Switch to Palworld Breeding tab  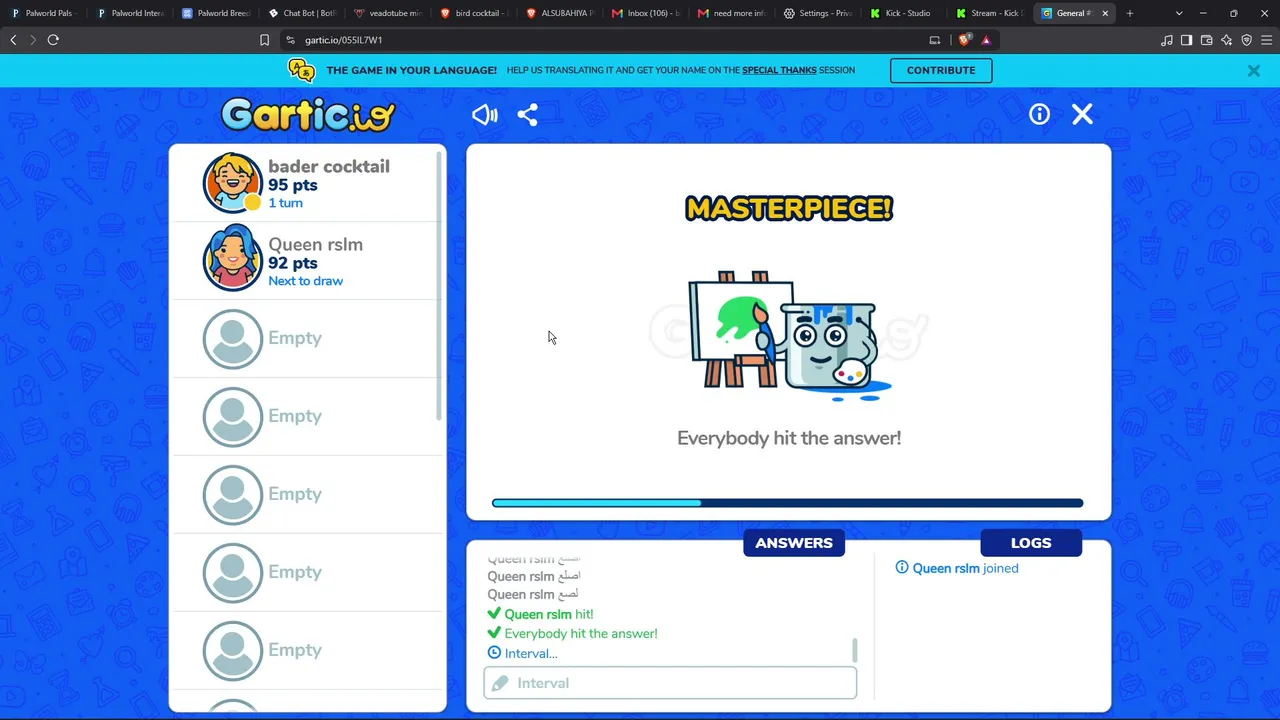coord(215,13)
